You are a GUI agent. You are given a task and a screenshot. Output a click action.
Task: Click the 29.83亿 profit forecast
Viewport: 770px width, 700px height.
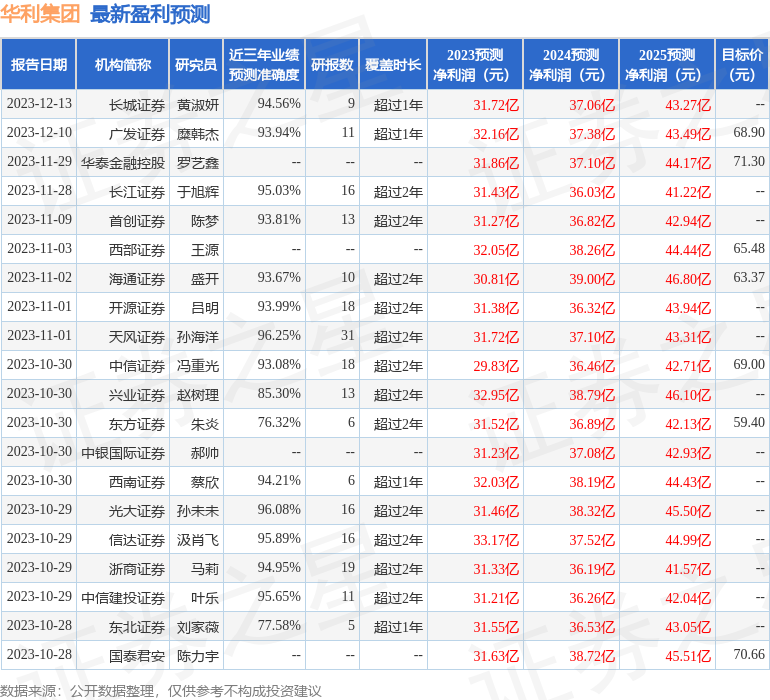pyautogui.click(x=496, y=366)
